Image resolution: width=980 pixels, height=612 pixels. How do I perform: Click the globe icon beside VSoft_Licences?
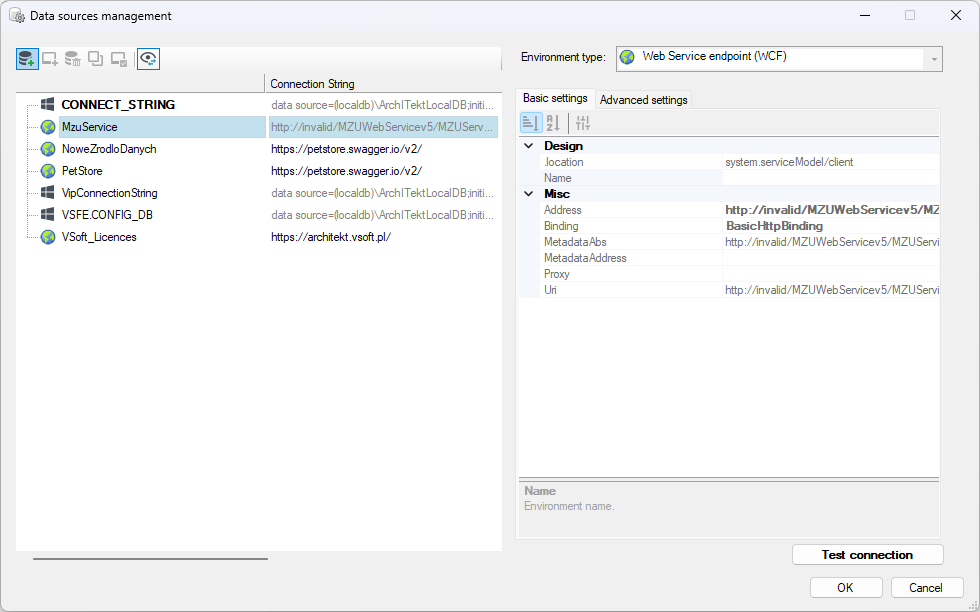[x=48, y=237]
